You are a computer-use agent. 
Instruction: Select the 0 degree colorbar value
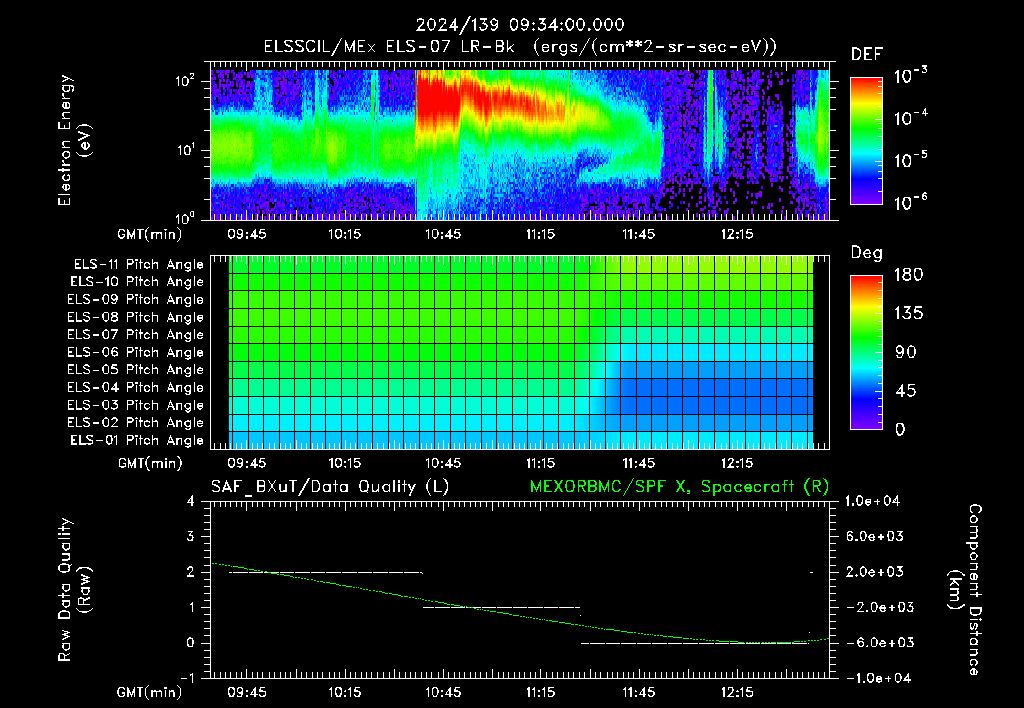tap(900, 429)
